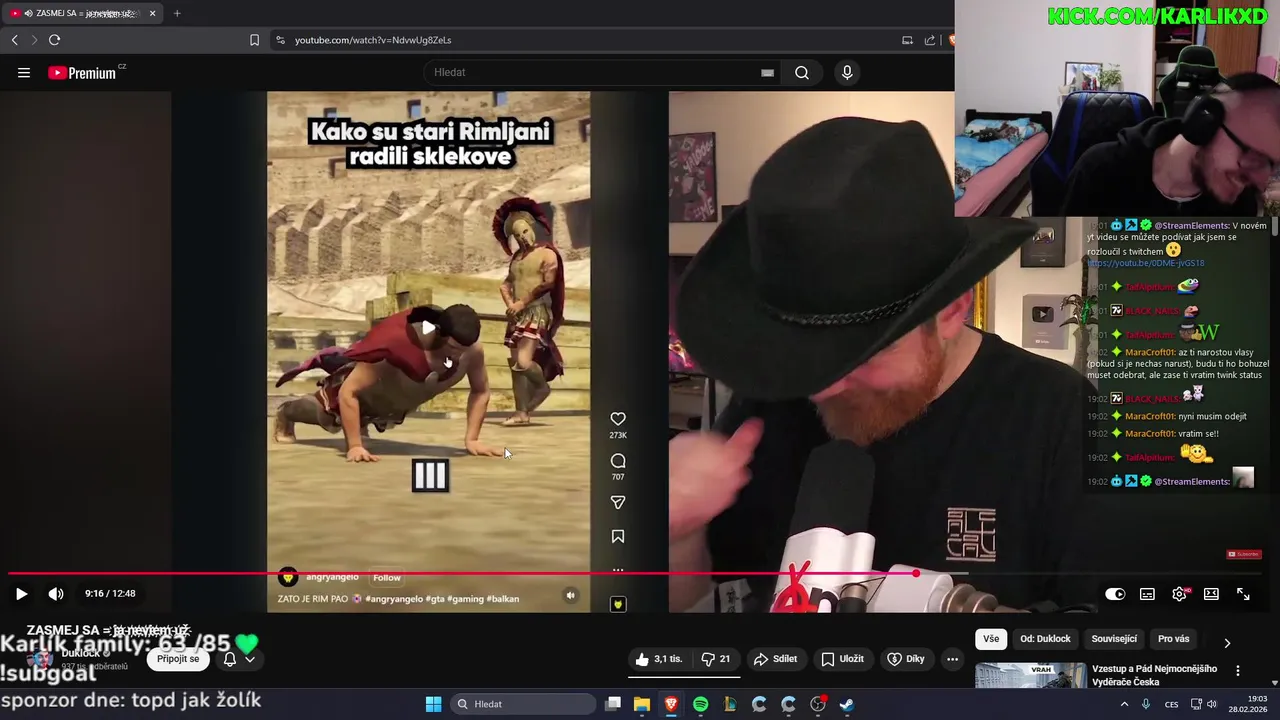Select the ZASMEJ SA browser tab
This screenshot has width=1280, height=720.
pos(84,13)
